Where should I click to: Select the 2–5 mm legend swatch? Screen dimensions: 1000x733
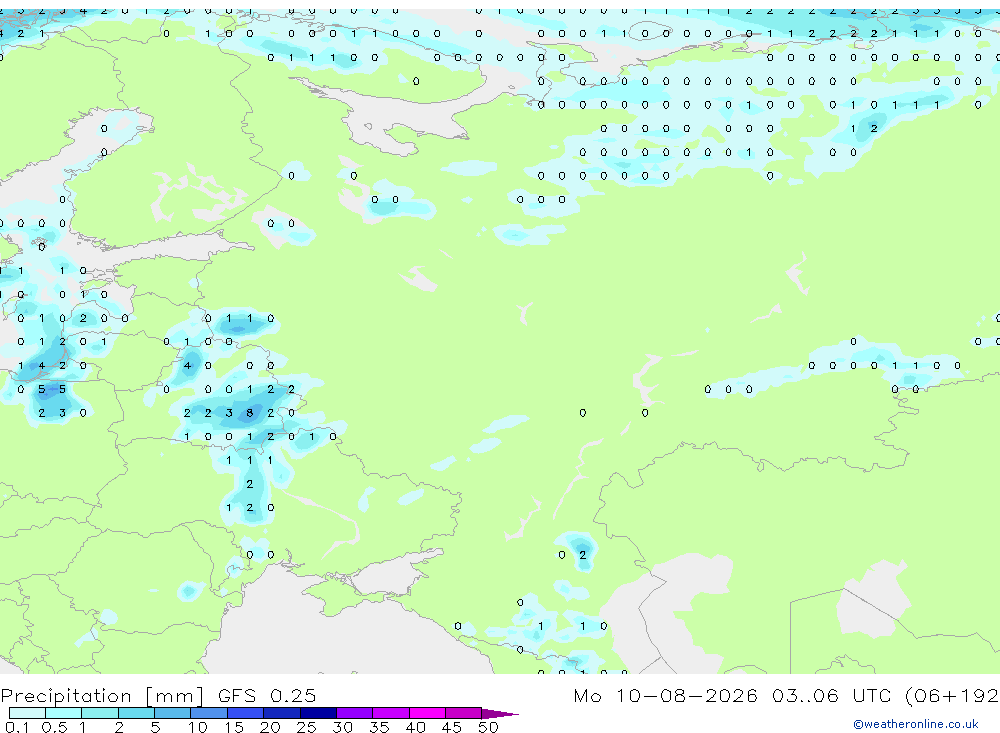click(136, 713)
